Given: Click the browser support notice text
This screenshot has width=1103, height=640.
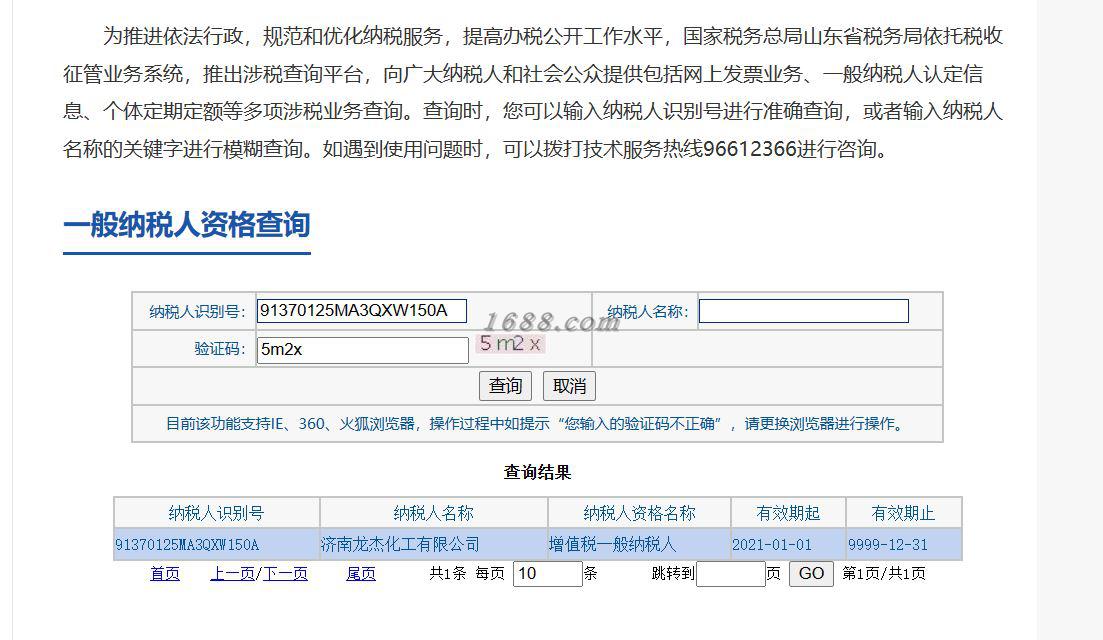Looking at the screenshot, I should click(x=536, y=423).
